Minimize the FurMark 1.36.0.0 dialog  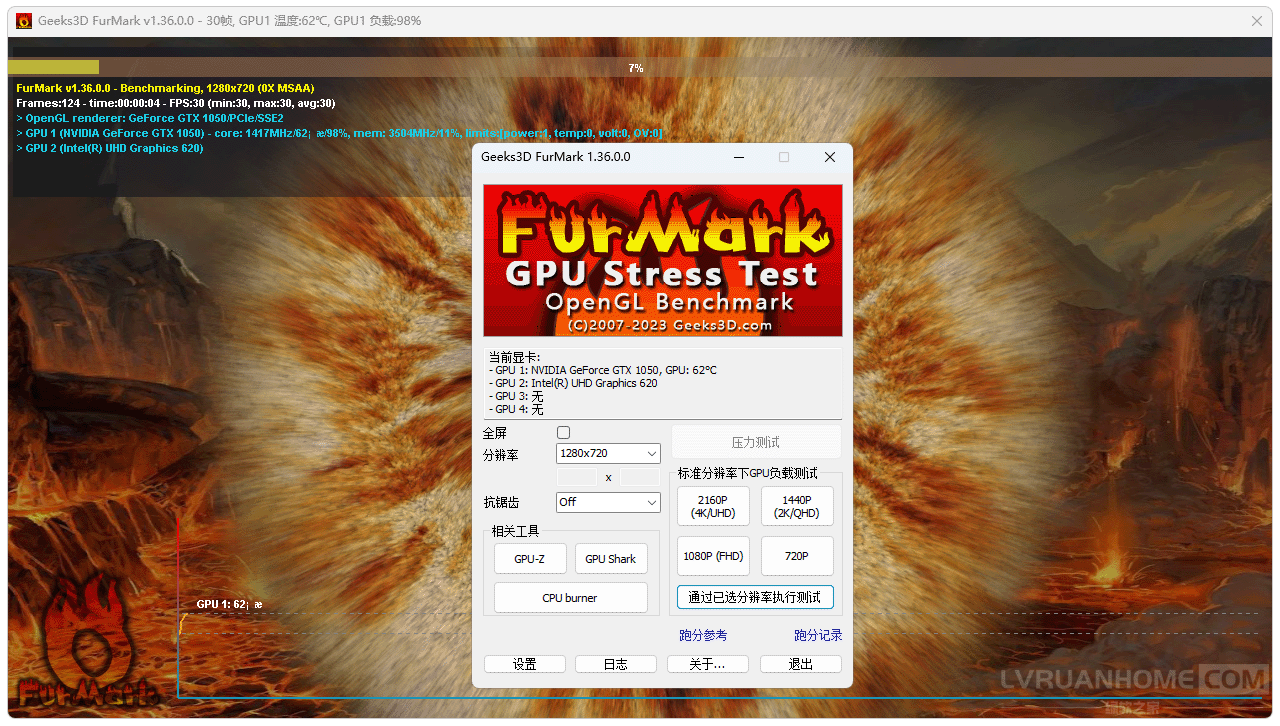[x=738, y=157]
